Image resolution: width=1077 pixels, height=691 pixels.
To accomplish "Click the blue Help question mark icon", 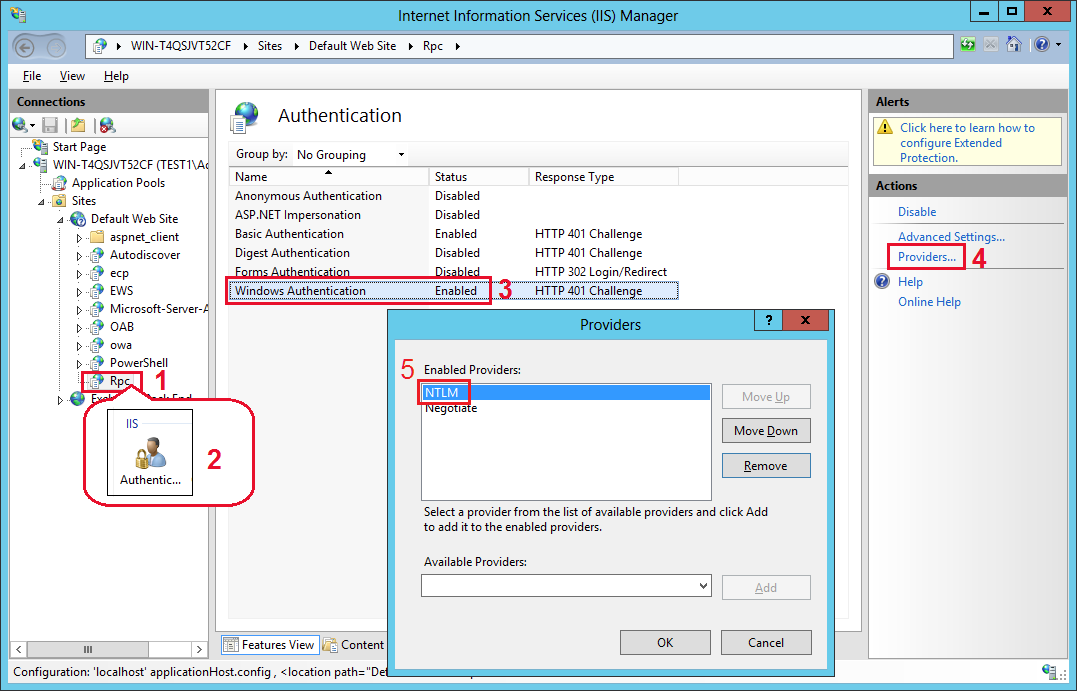I will click(1042, 45).
